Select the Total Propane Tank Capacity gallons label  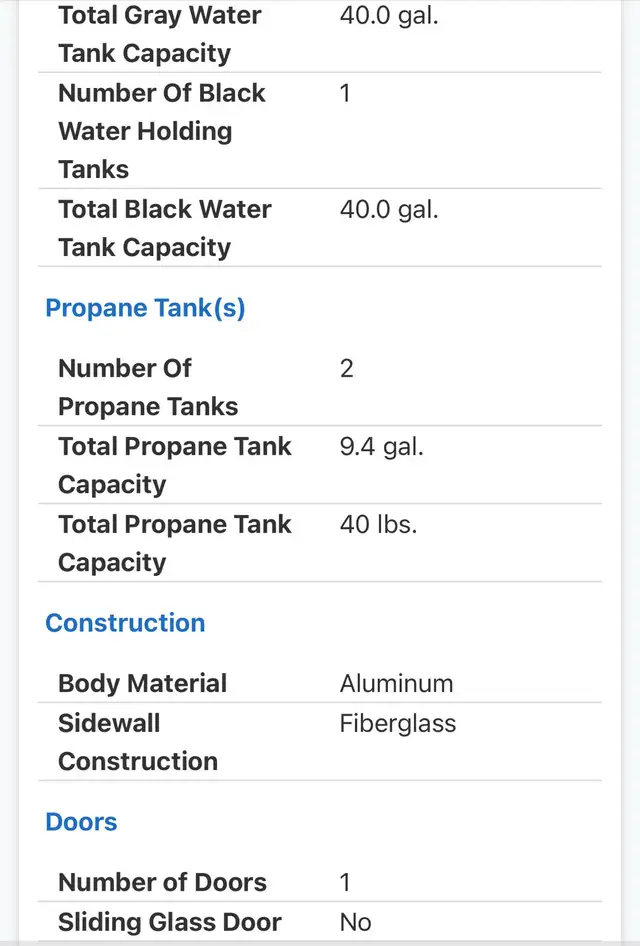[175, 465]
